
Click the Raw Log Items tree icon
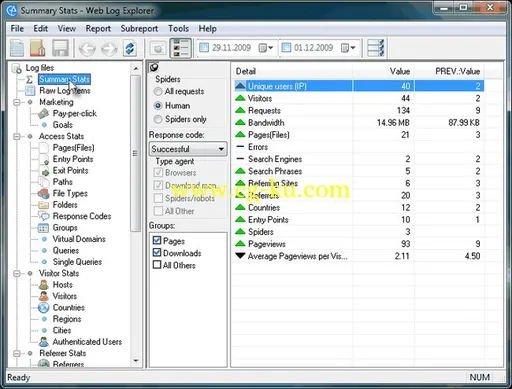click(30, 91)
